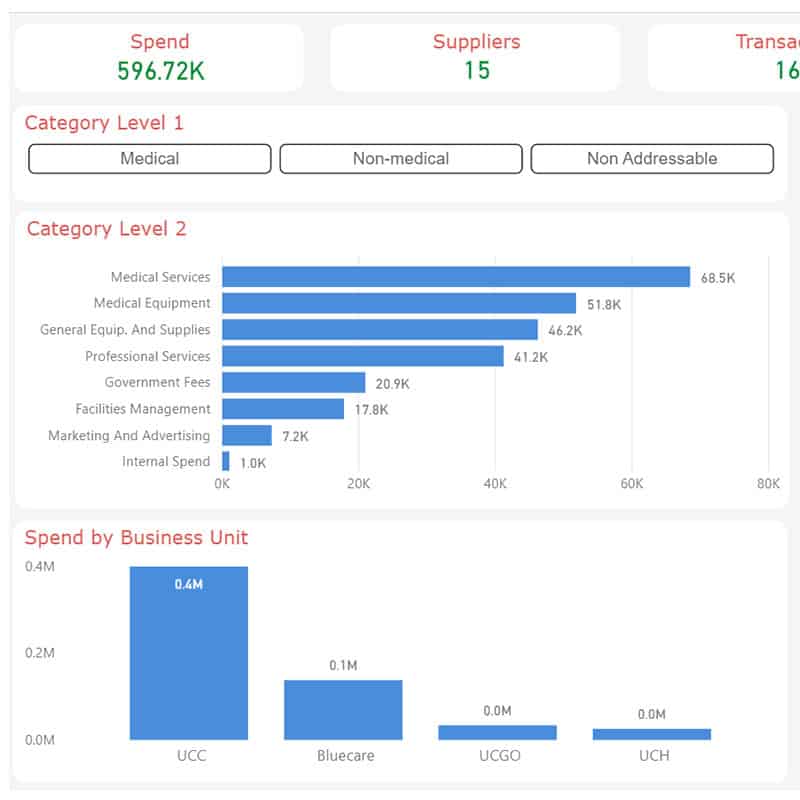Select the Non Addressable filter button
800x800 pixels.
point(651,159)
